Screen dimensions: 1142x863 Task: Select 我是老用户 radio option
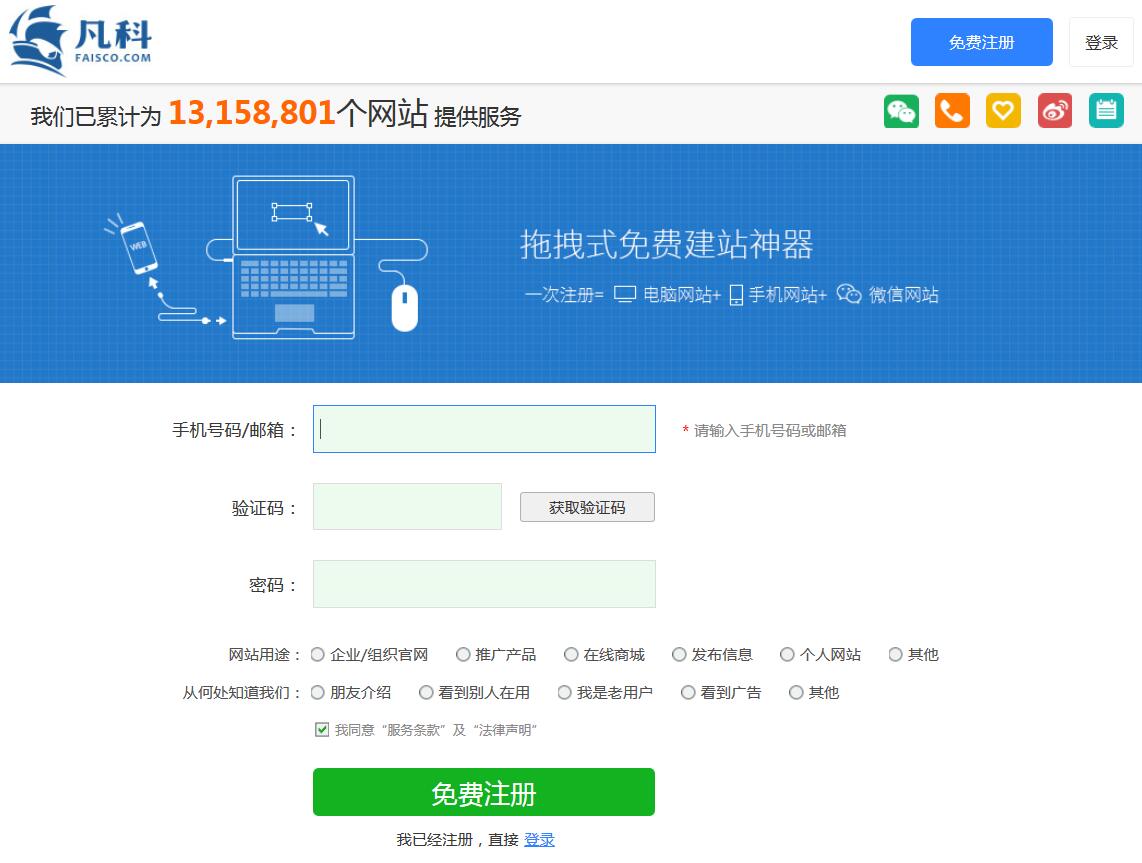565,691
